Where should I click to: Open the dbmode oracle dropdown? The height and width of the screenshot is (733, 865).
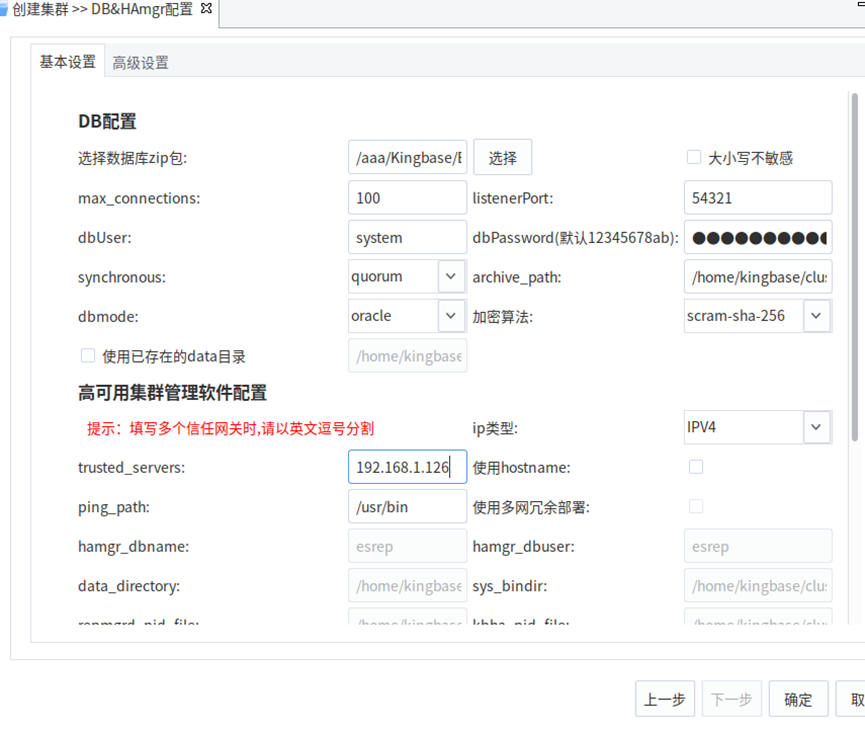451,316
